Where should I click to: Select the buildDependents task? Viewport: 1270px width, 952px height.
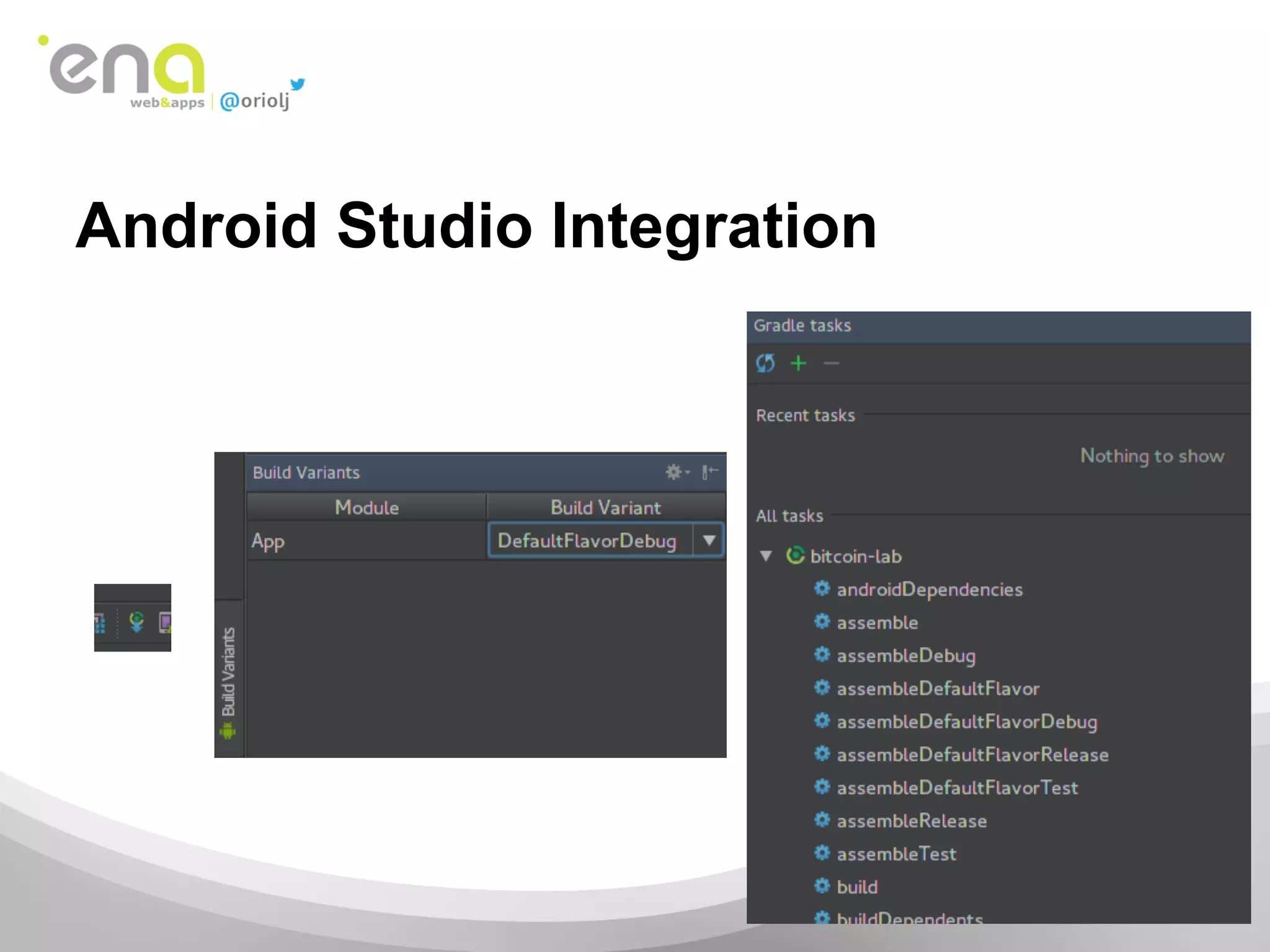click(910, 917)
